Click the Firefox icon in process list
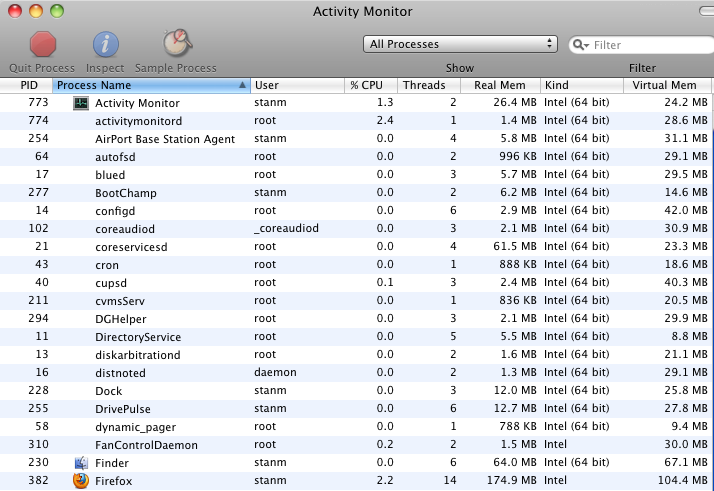The height and width of the screenshot is (491, 714). click(81, 481)
